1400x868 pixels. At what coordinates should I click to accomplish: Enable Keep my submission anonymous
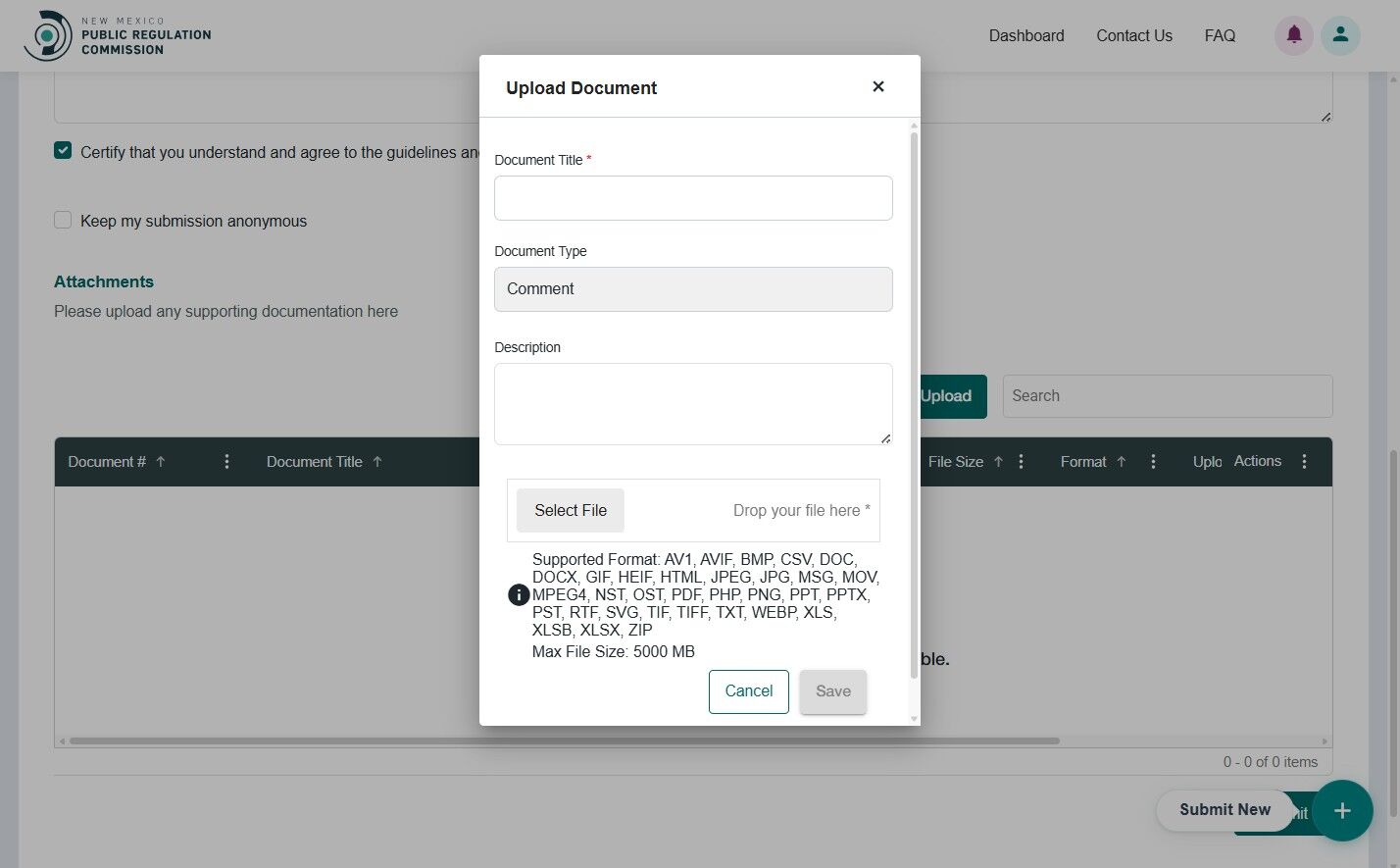(x=63, y=220)
